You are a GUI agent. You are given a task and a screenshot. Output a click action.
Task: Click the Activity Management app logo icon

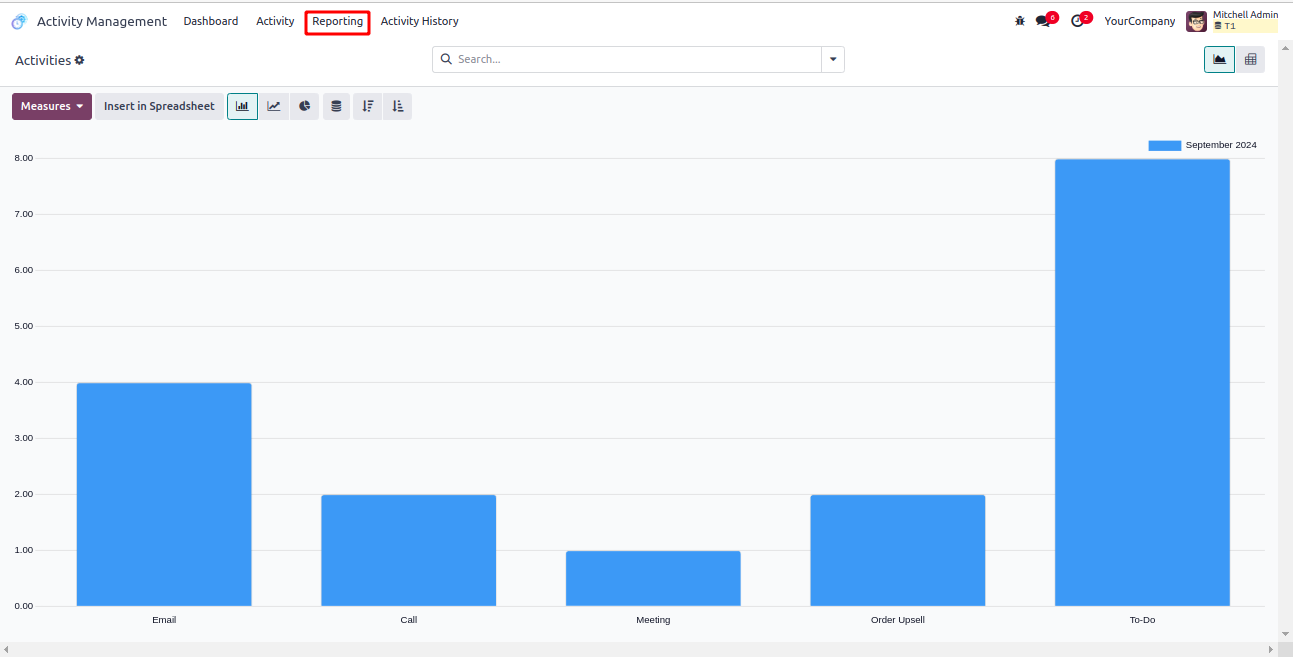[x=19, y=21]
